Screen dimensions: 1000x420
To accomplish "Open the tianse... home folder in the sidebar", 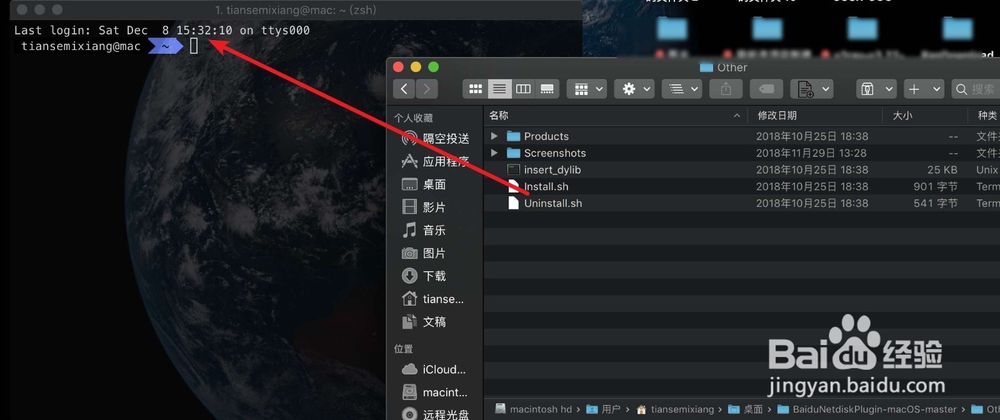I will (x=433, y=299).
